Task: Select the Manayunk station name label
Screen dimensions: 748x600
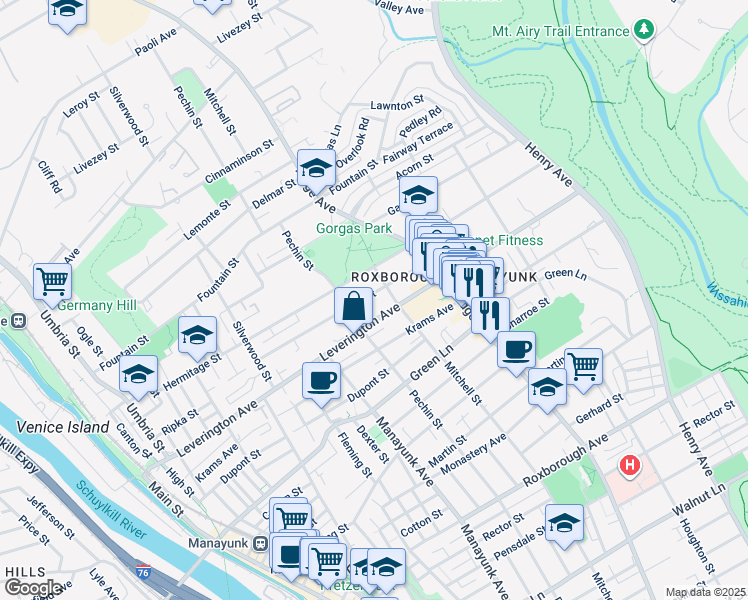Action: coord(218,543)
